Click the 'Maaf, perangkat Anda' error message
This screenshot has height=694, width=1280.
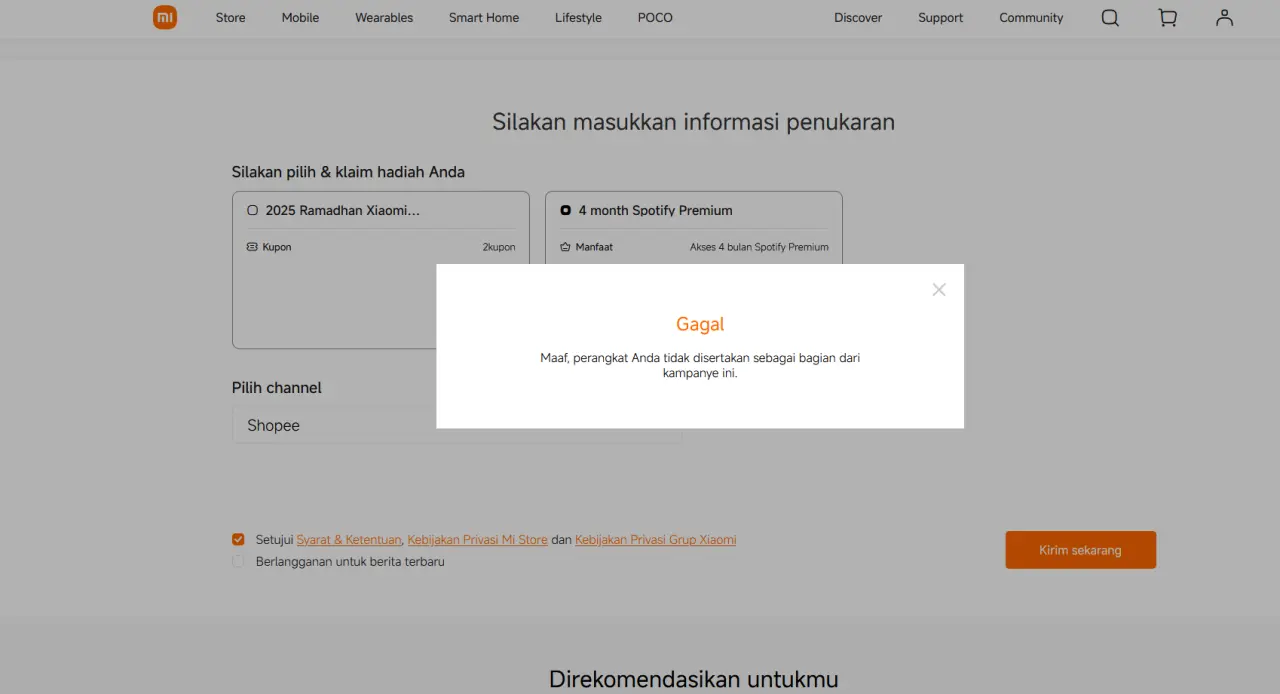(x=700, y=365)
